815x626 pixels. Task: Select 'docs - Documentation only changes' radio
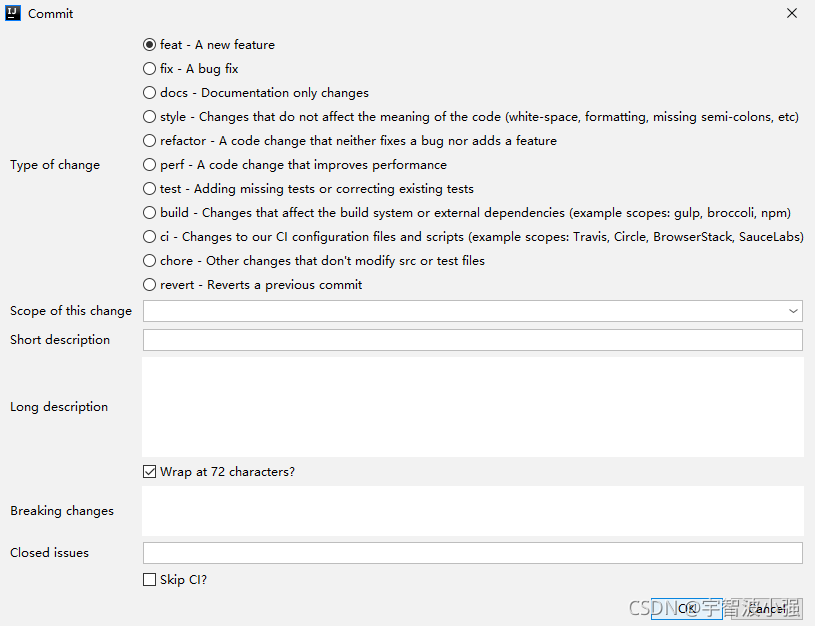150,93
